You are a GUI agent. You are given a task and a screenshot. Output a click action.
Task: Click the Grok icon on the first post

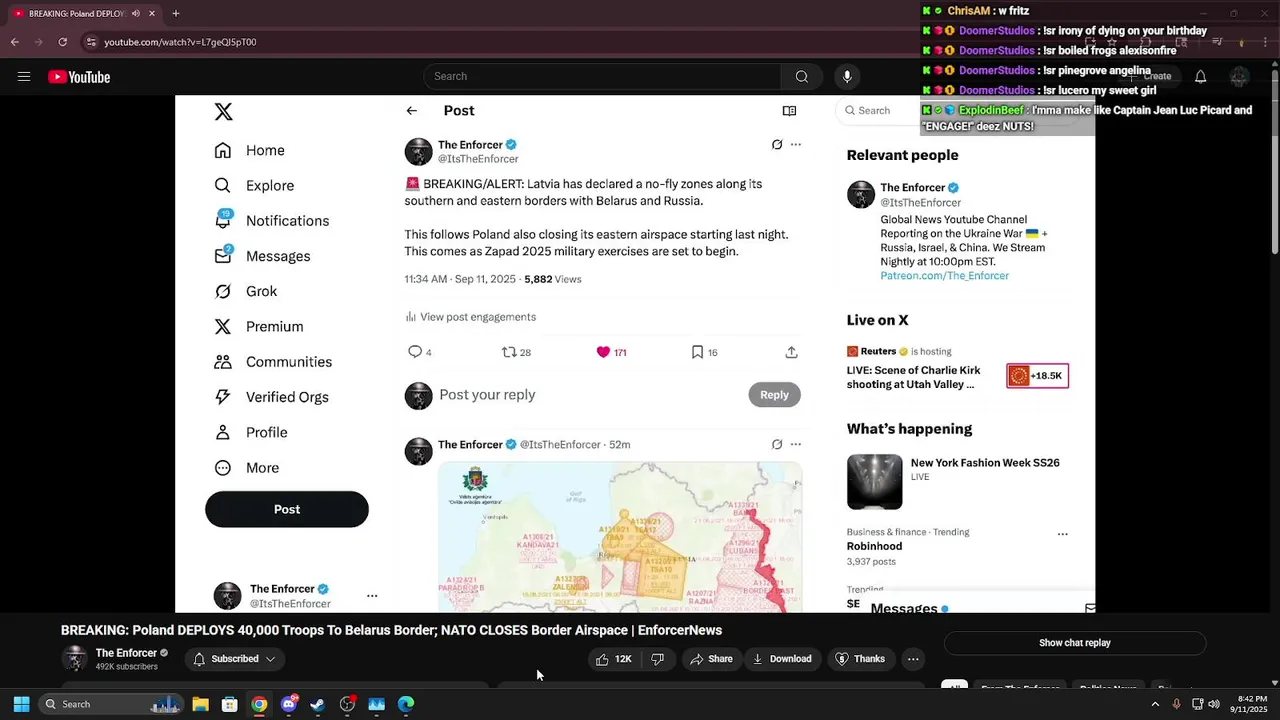tap(777, 145)
